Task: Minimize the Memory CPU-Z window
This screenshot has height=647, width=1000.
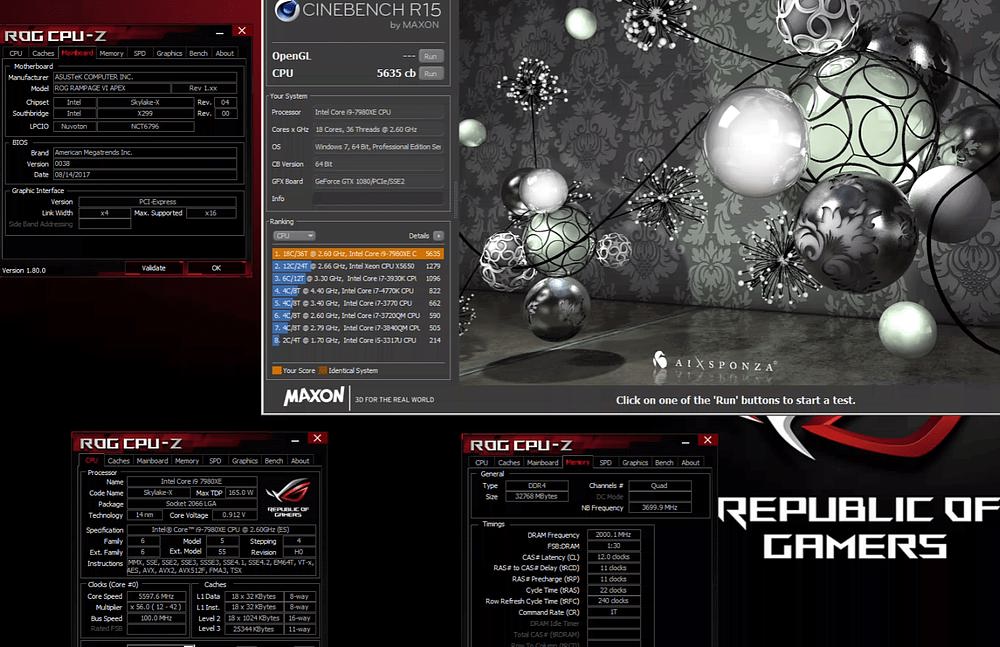Action: click(685, 442)
